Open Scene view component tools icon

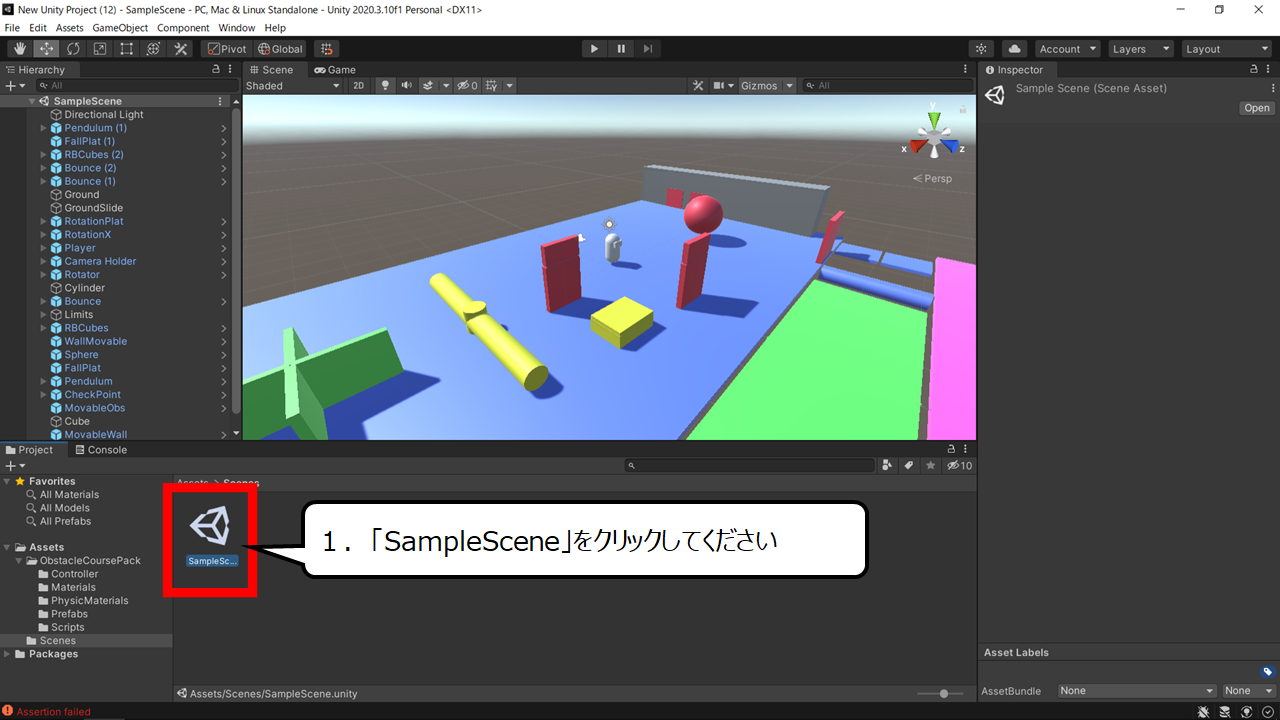(698, 86)
